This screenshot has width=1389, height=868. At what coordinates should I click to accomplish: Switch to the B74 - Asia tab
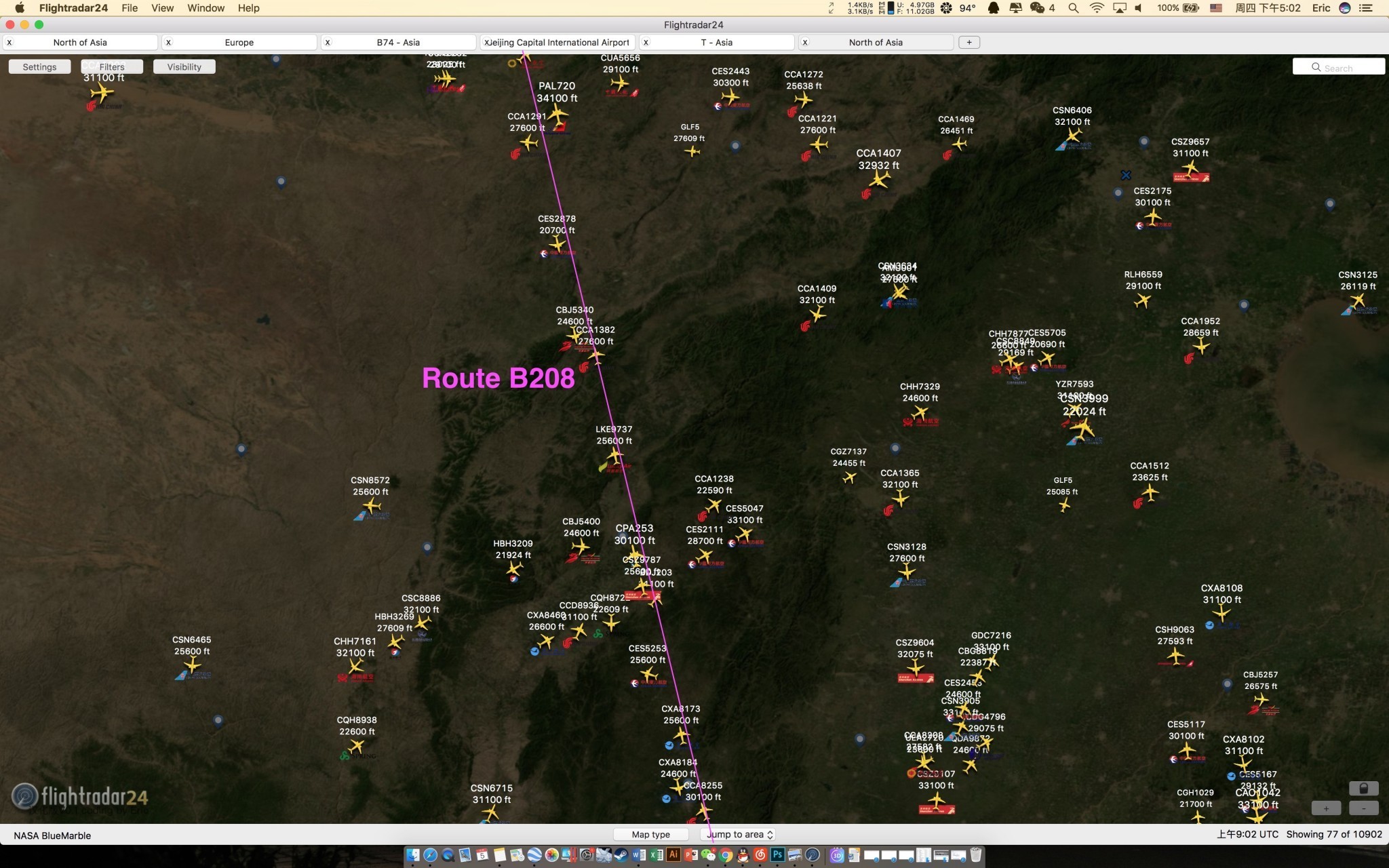tap(398, 42)
